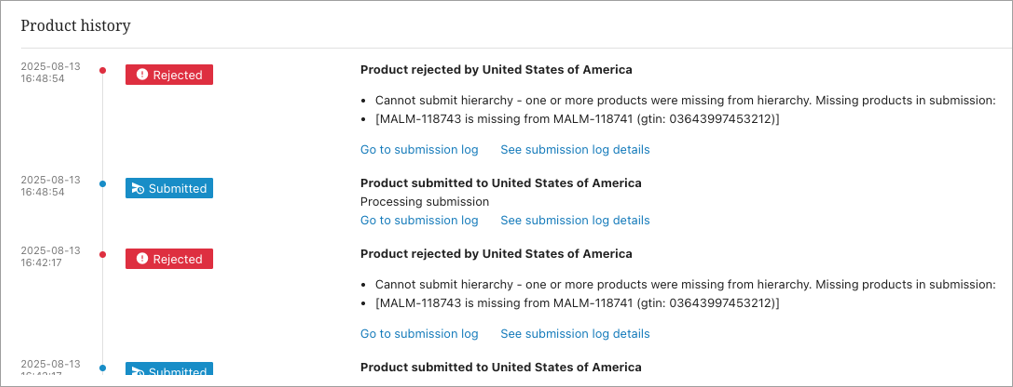The height and width of the screenshot is (387, 1013).
Task: Open See submission log details under Processing submission
Action: click(575, 220)
